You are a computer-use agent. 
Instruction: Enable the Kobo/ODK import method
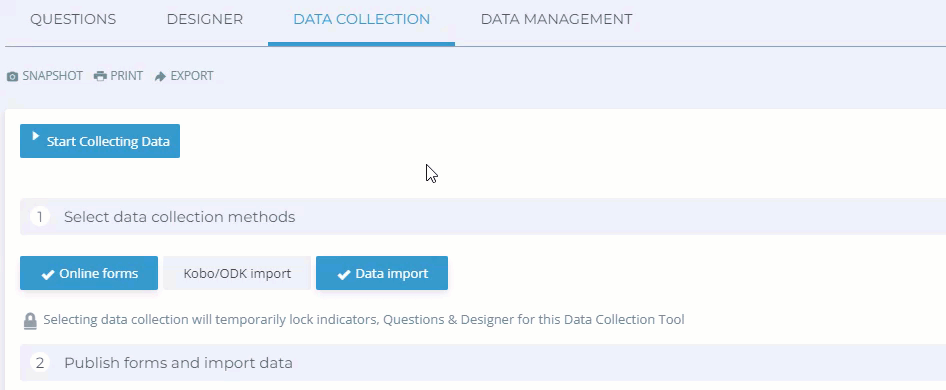coord(237,273)
